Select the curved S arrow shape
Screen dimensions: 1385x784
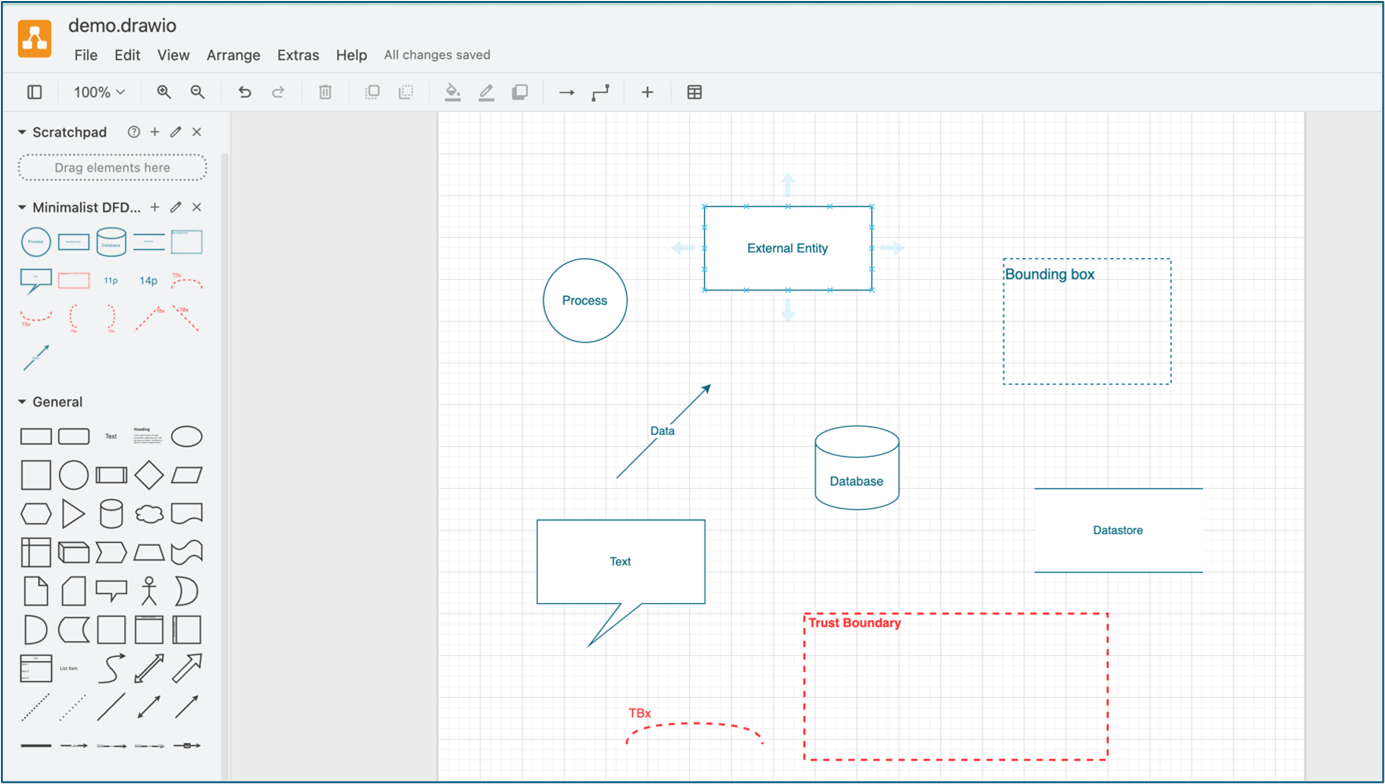111,668
